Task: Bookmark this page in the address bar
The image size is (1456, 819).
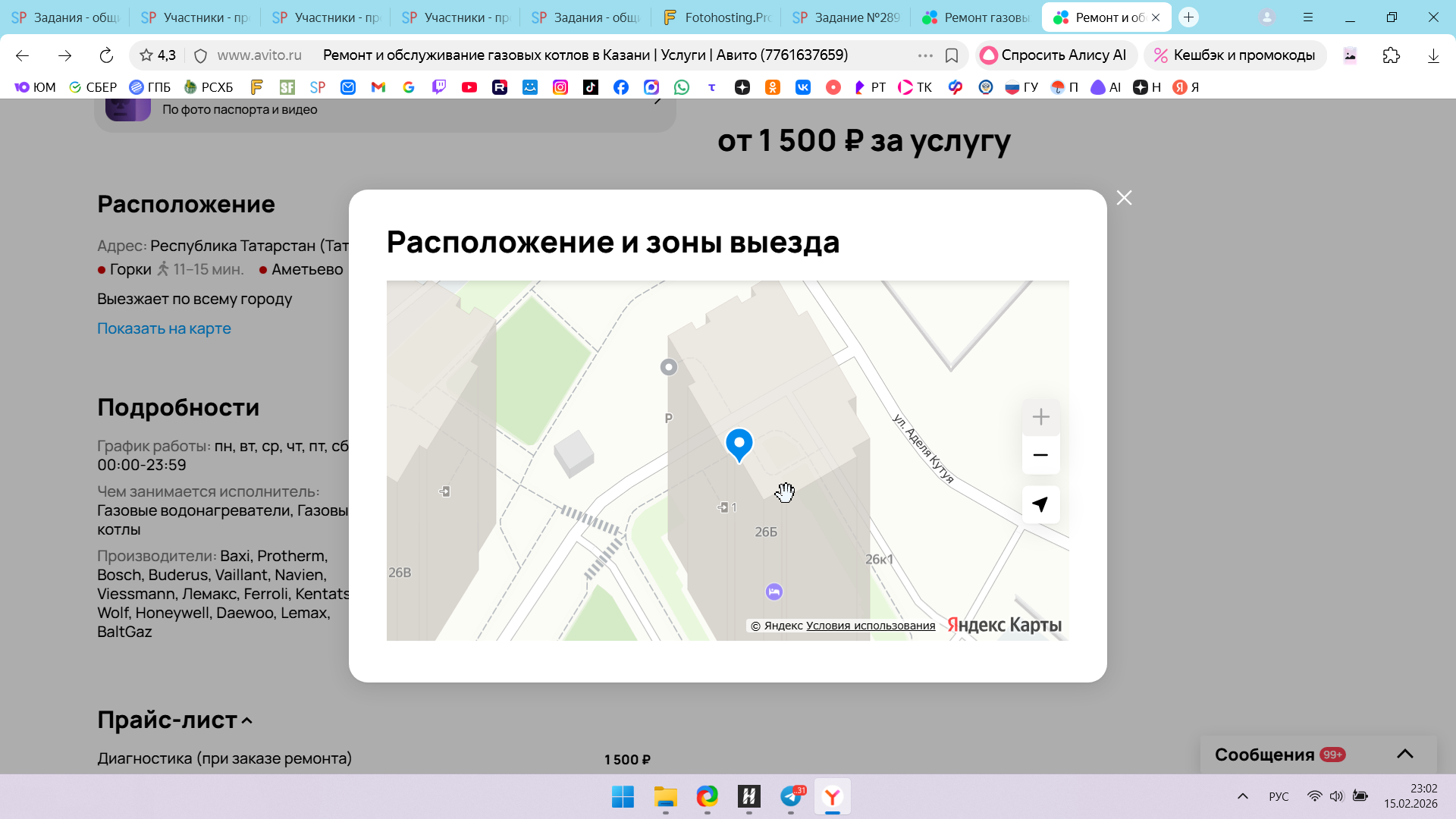Action: (952, 55)
